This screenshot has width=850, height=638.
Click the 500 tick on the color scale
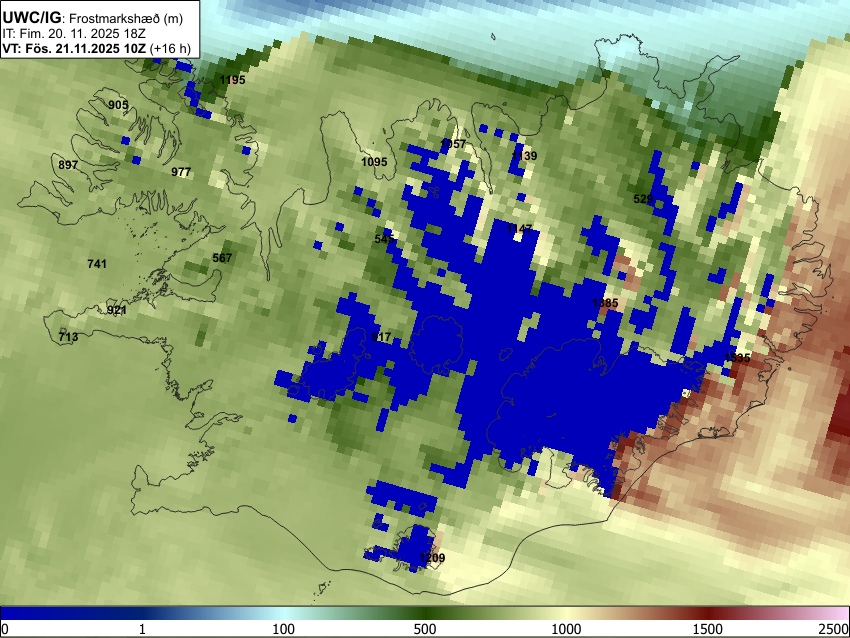point(425,629)
